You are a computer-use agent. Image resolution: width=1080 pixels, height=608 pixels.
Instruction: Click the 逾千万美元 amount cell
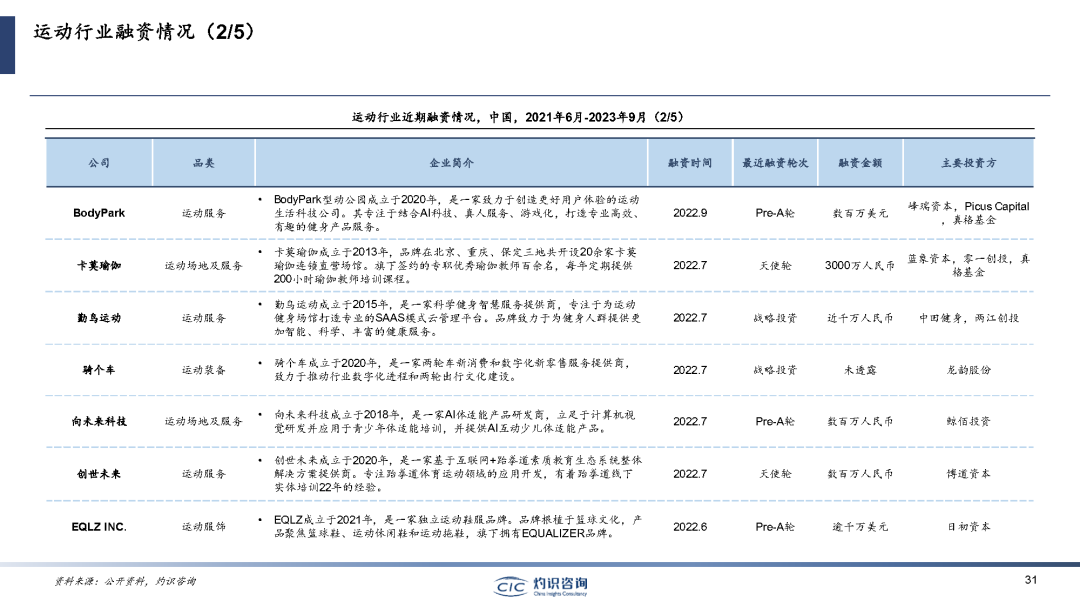pyautogui.click(x=860, y=527)
